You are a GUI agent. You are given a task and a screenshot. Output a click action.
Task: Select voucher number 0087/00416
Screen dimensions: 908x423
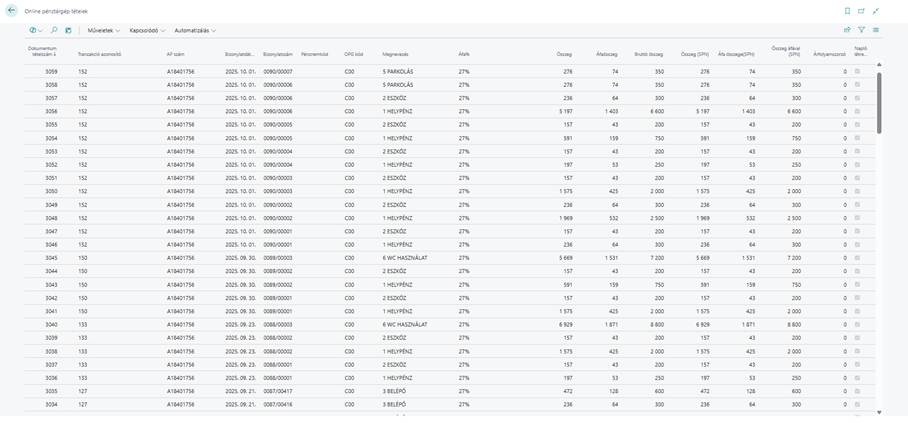278,404
